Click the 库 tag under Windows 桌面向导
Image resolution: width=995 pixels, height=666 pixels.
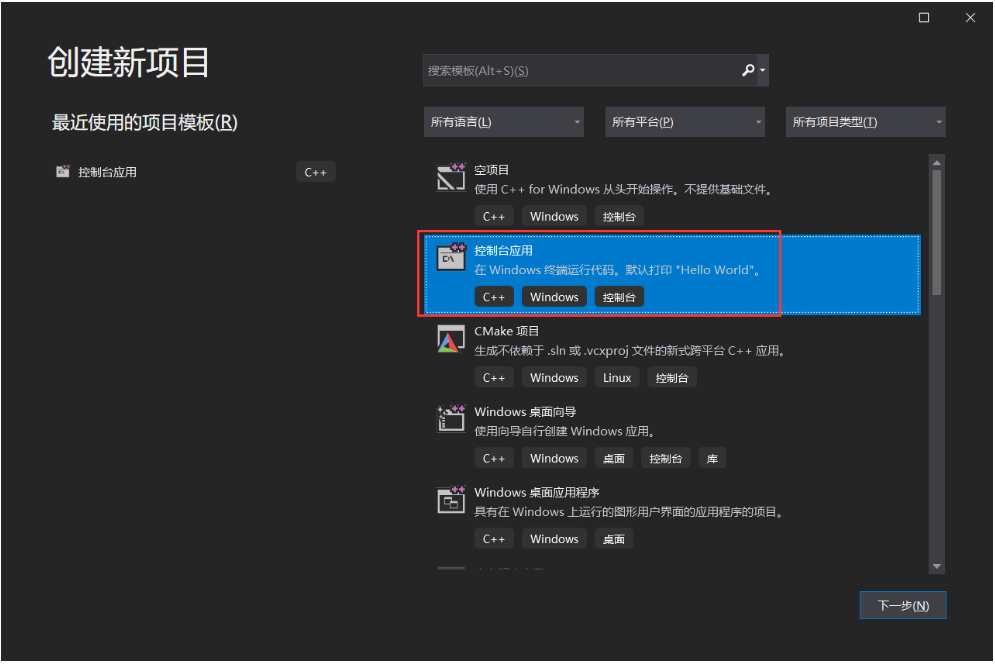click(712, 457)
